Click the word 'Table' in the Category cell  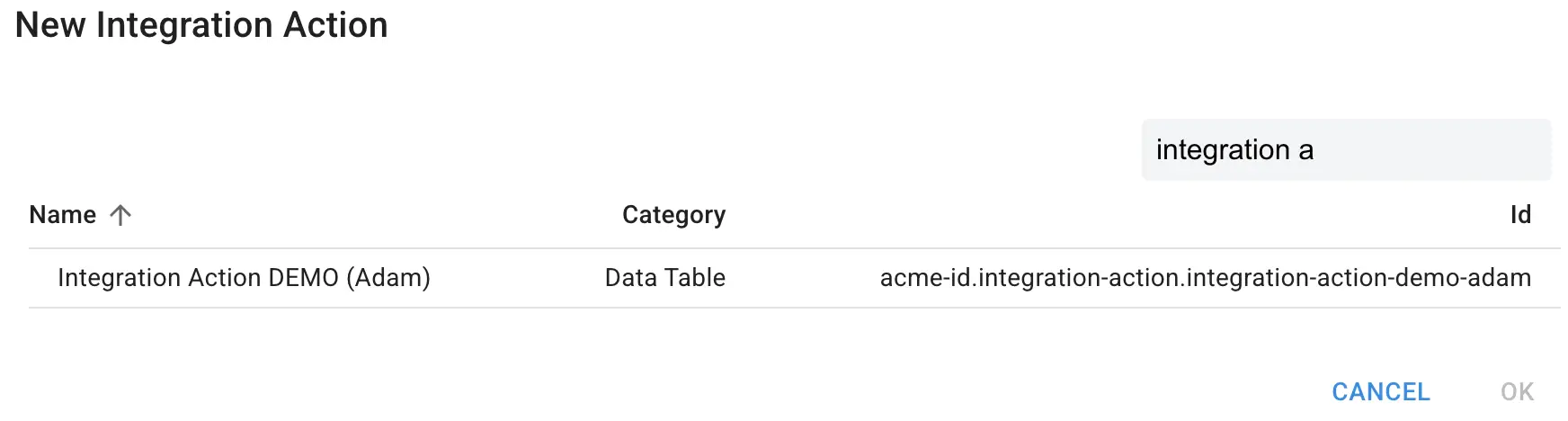pyautogui.click(x=695, y=278)
